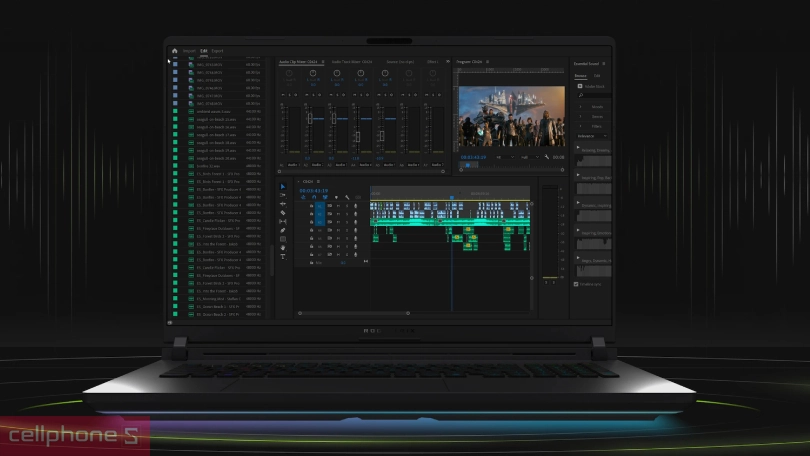Switch to the Edit workspace tab
The image size is (810, 456).
pyautogui.click(x=204, y=51)
